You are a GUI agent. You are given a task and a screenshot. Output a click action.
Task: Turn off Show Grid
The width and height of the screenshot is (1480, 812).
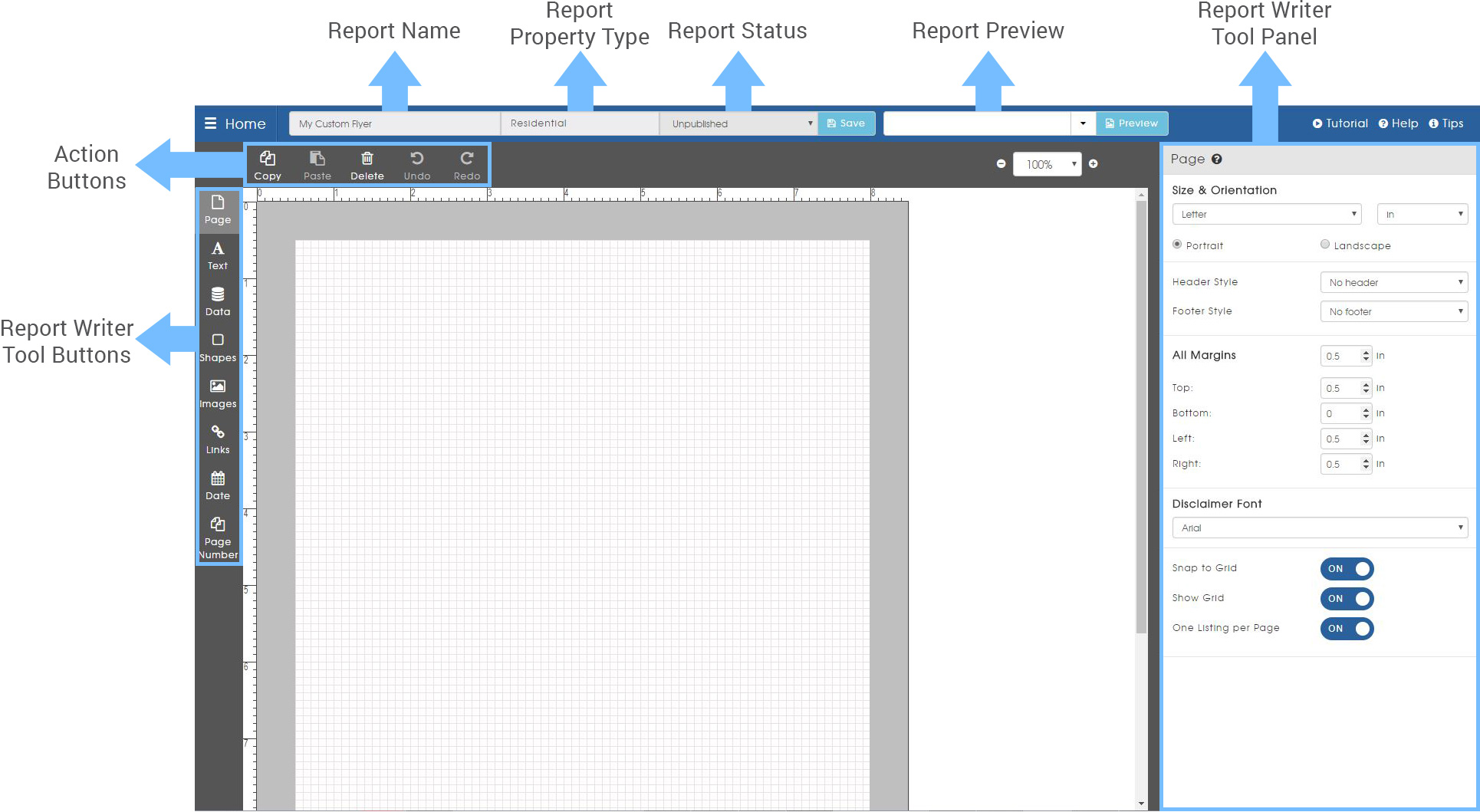coord(1347,599)
